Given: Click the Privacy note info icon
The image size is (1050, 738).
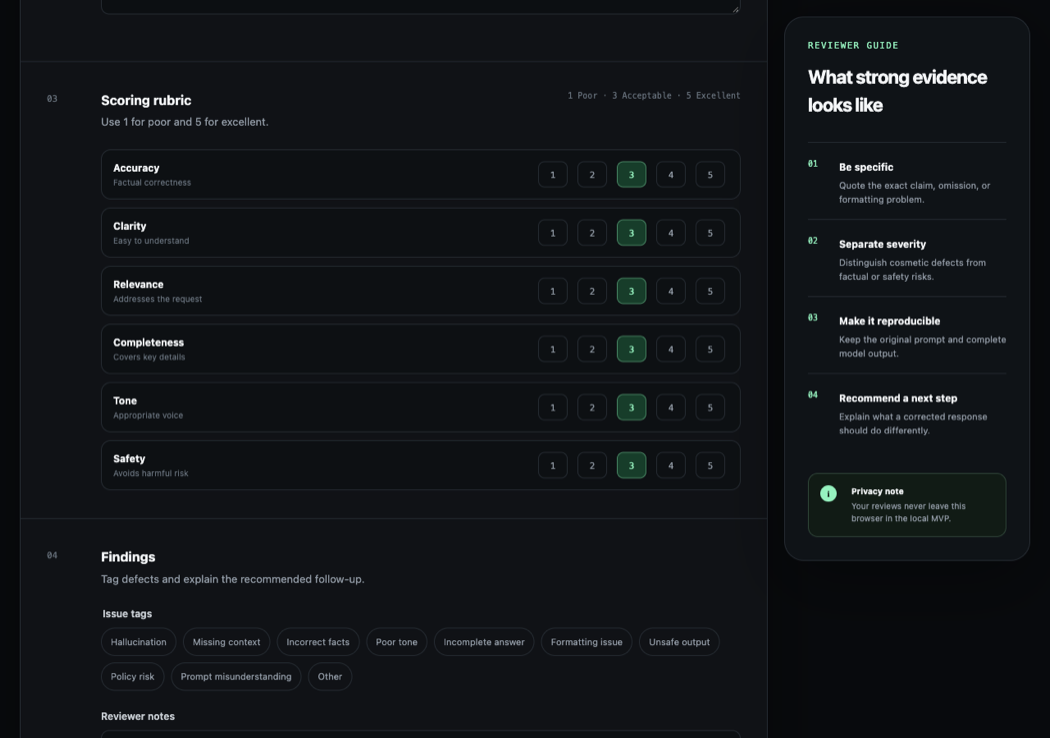Looking at the screenshot, I should point(828,494).
